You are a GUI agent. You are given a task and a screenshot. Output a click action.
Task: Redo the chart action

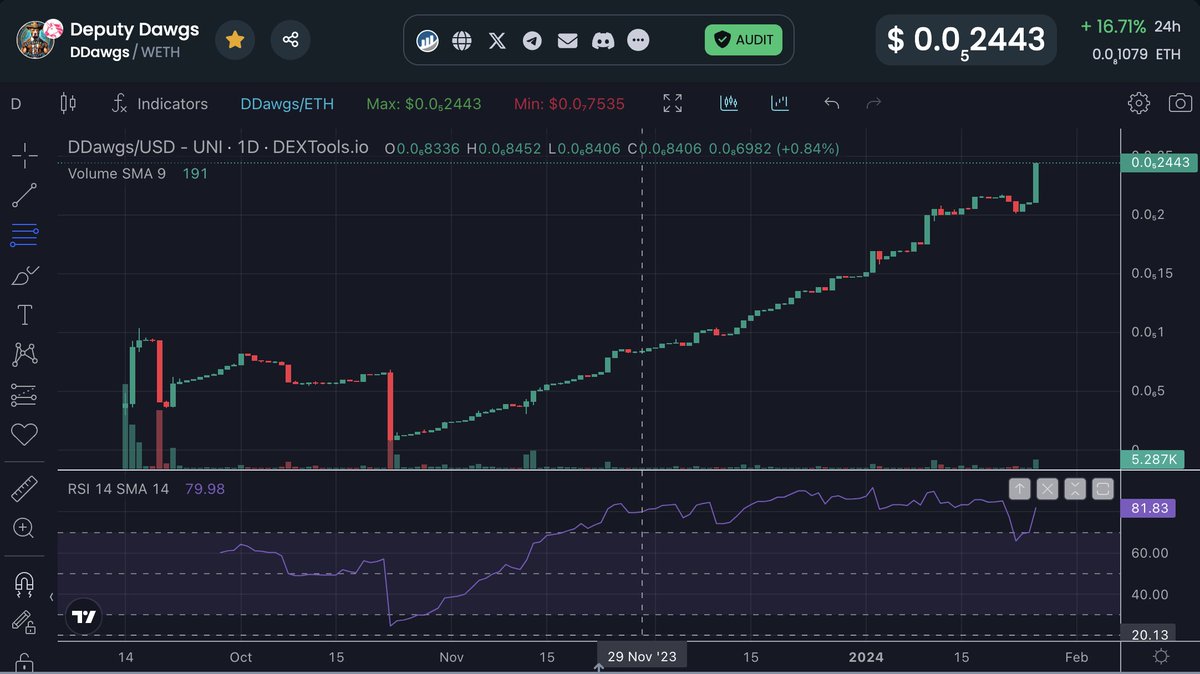click(x=873, y=103)
